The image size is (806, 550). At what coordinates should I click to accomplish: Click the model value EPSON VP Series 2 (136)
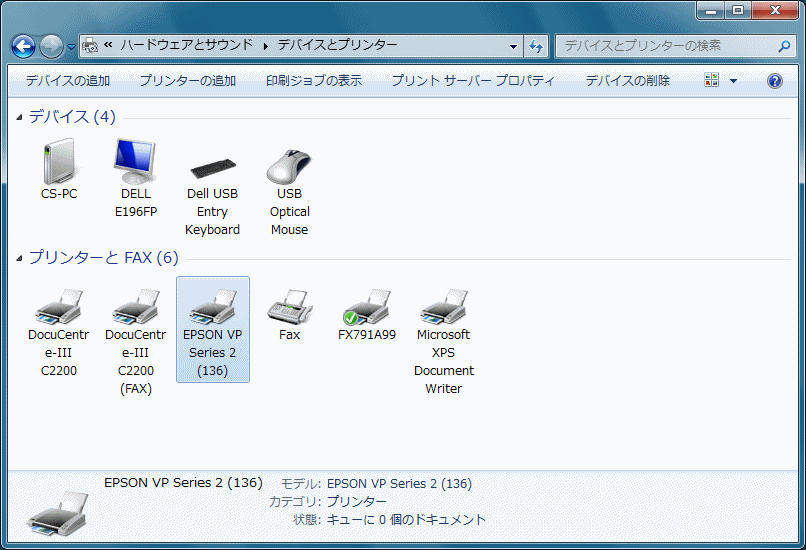[x=399, y=484]
